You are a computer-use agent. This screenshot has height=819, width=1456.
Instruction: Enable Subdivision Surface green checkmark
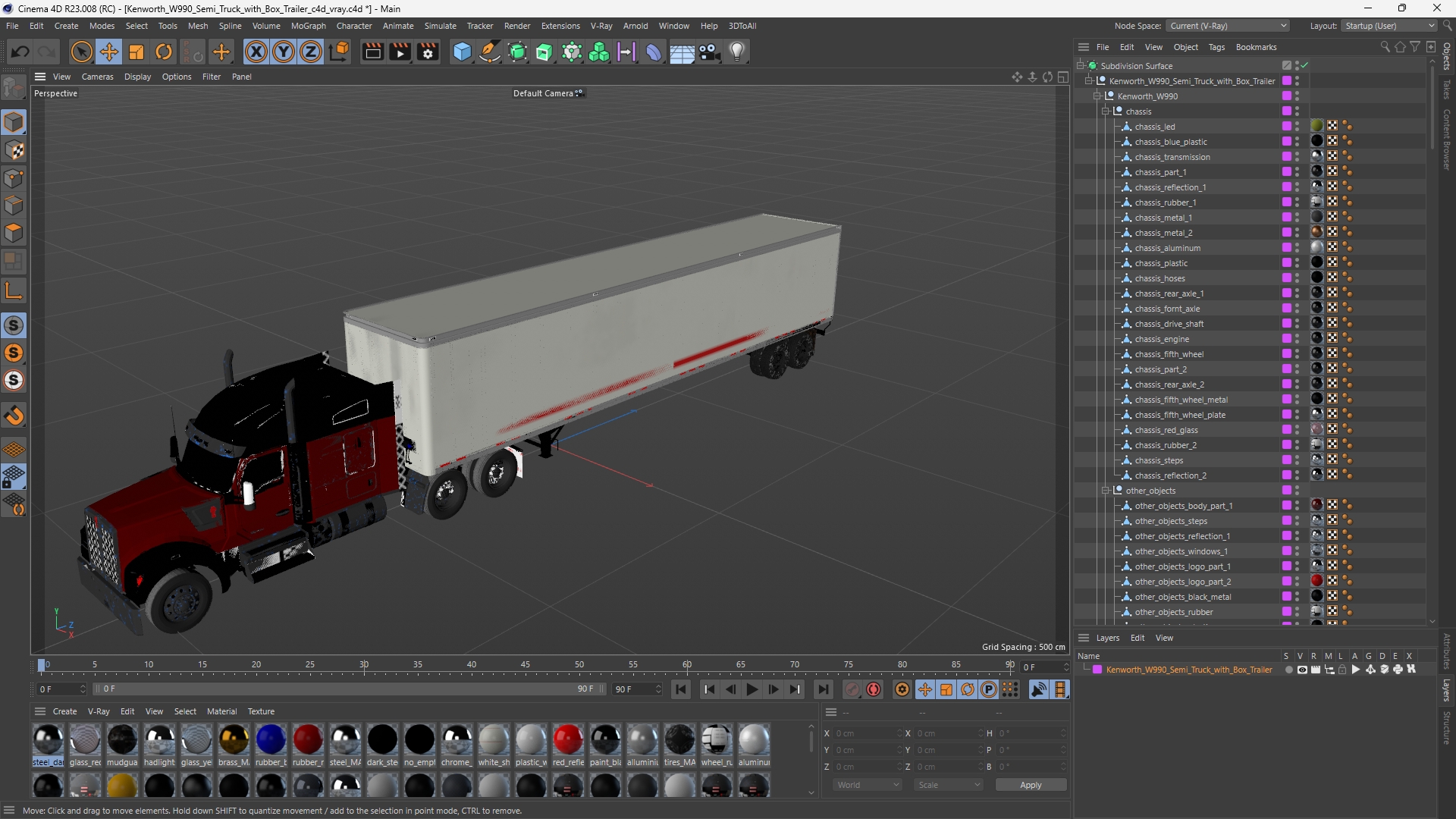click(x=1304, y=65)
